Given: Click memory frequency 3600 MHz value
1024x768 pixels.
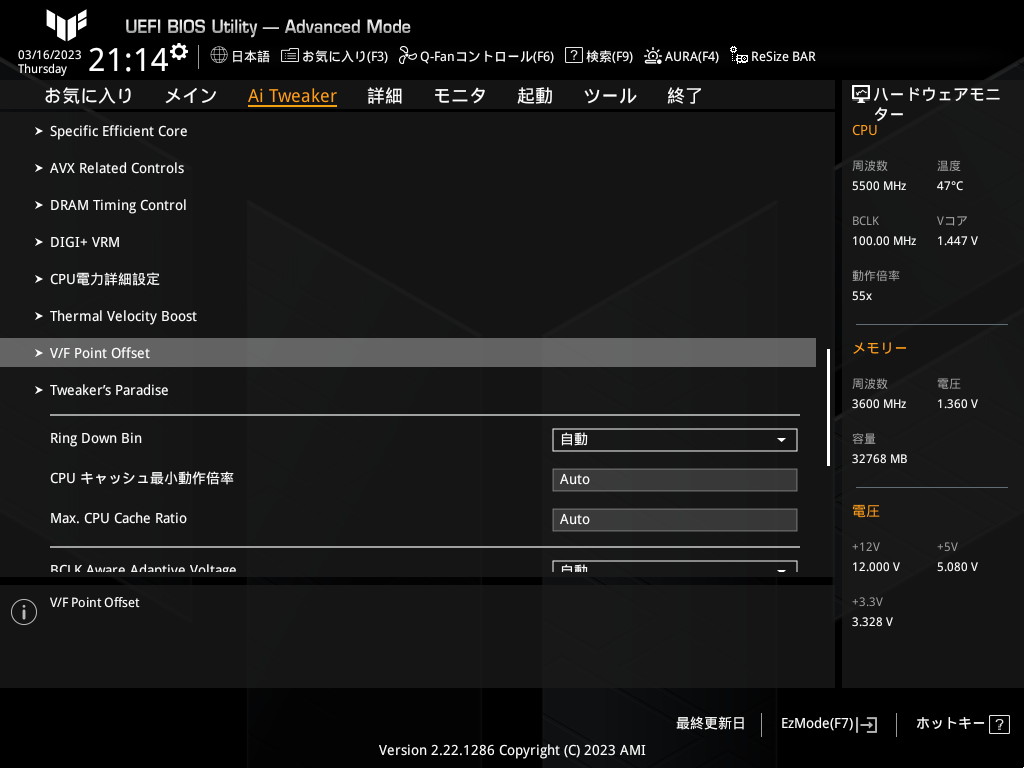Looking at the screenshot, I should (878, 404).
